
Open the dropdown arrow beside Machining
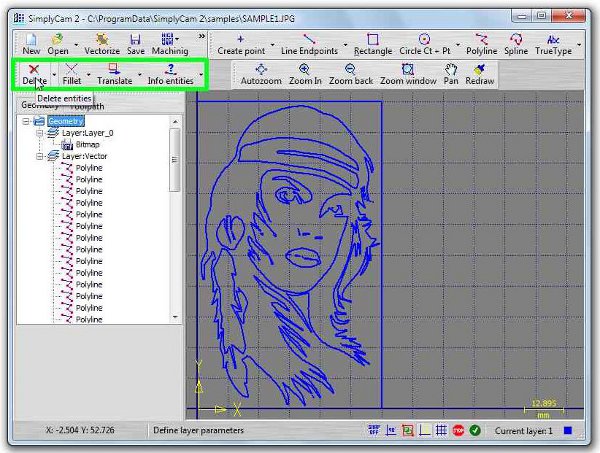pos(177,39)
